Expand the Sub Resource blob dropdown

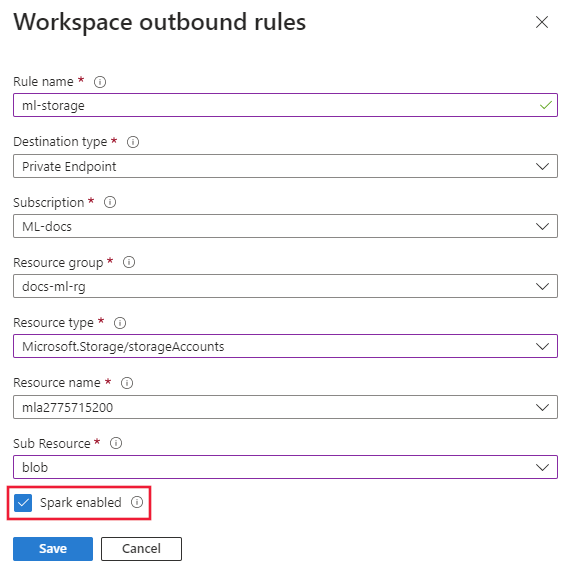point(285,467)
